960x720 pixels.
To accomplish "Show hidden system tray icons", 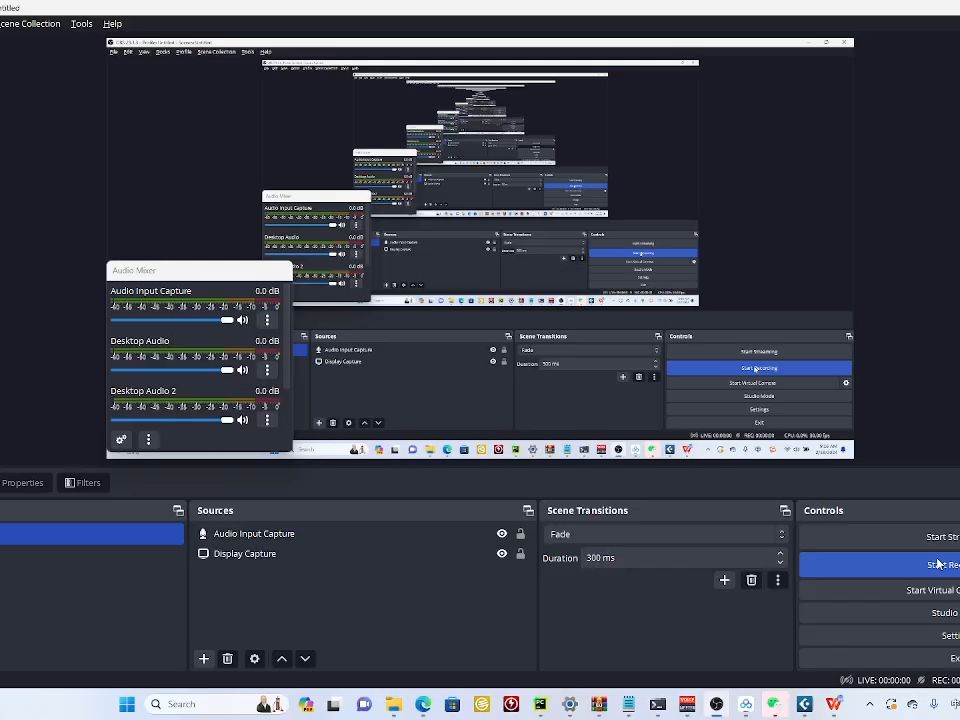I will (x=869, y=704).
